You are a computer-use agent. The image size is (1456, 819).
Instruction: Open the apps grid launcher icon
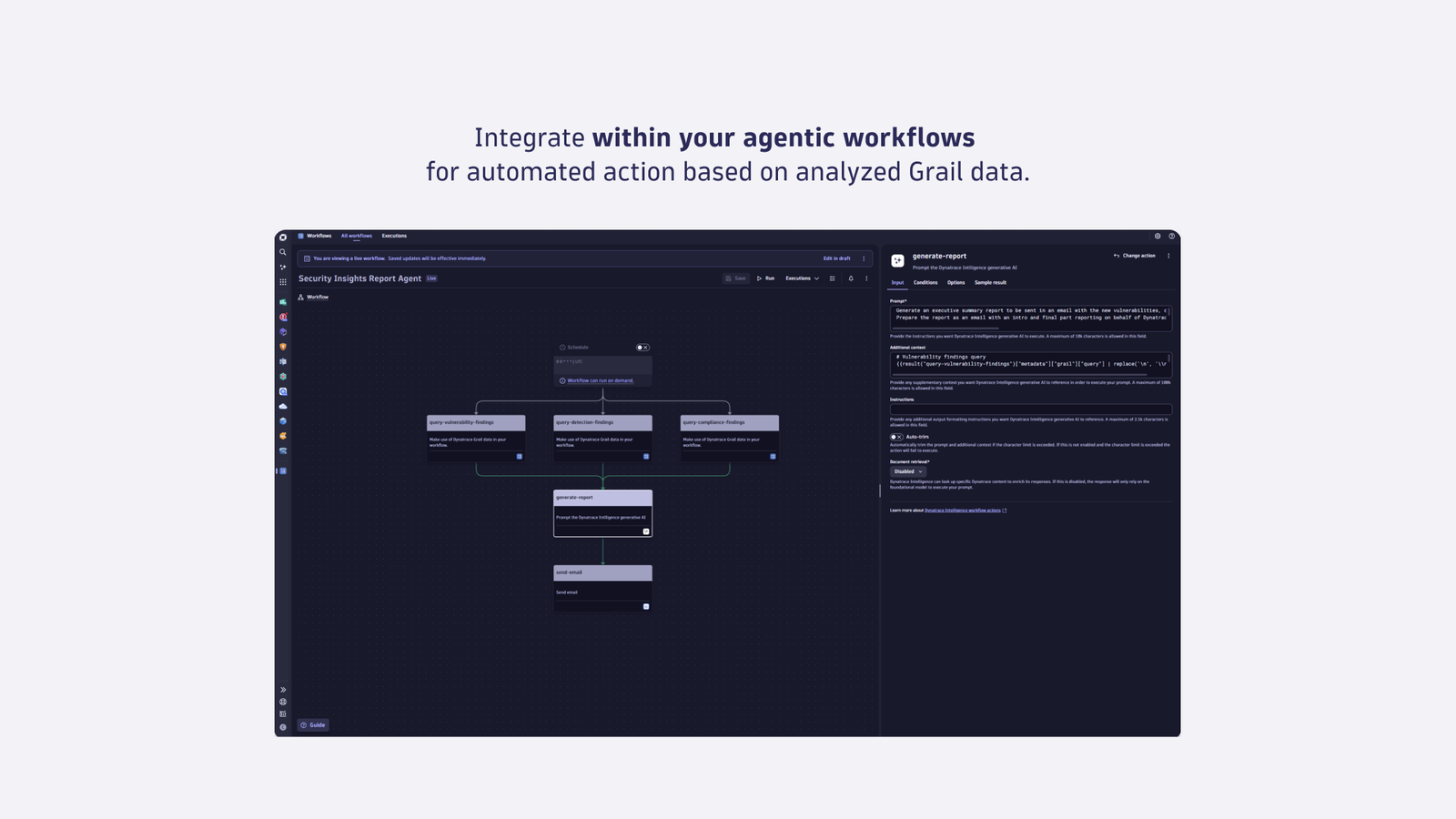(283, 282)
